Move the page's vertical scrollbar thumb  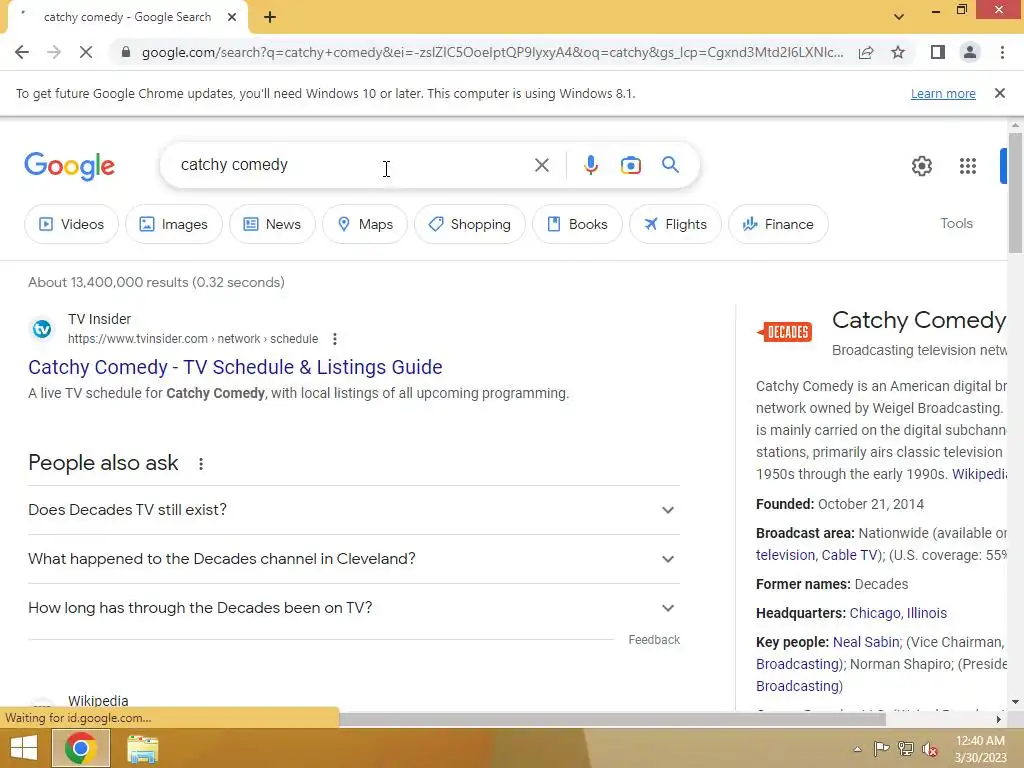(1015, 193)
